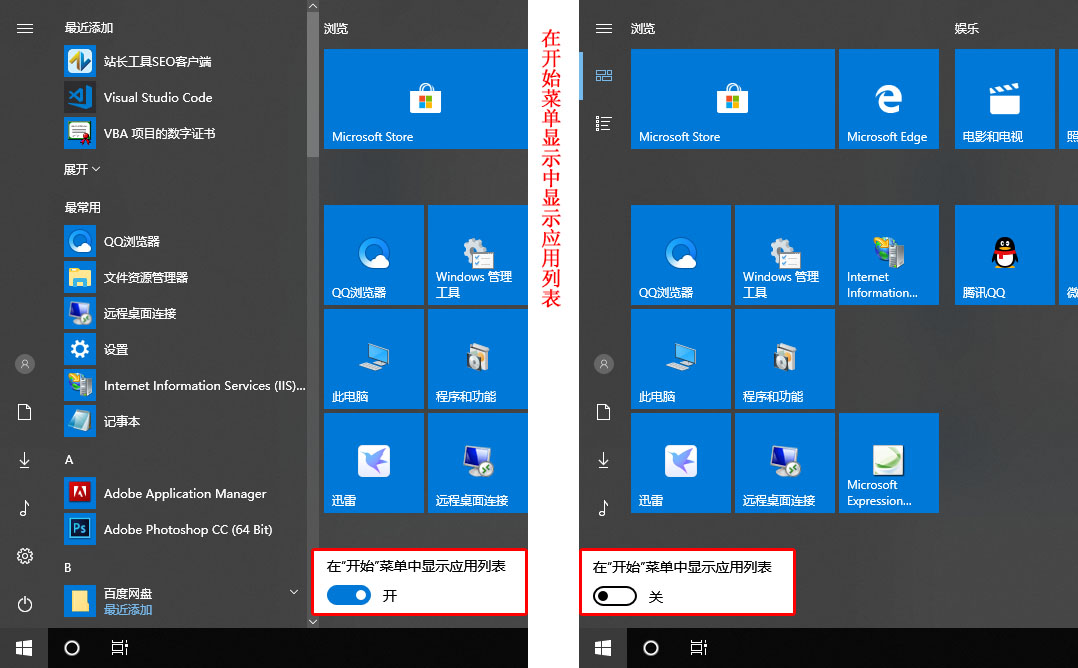Expand Windows 管理工具 tile folder in left Start menu
The width and height of the screenshot is (1078, 668).
(x=478, y=255)
